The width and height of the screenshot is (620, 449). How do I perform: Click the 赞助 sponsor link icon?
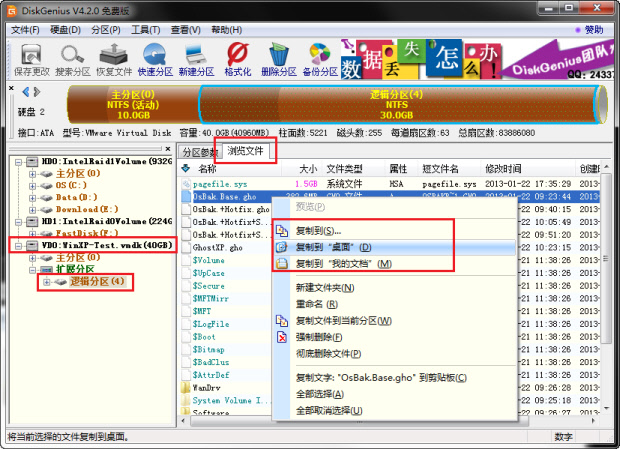[x=578, y=30]
